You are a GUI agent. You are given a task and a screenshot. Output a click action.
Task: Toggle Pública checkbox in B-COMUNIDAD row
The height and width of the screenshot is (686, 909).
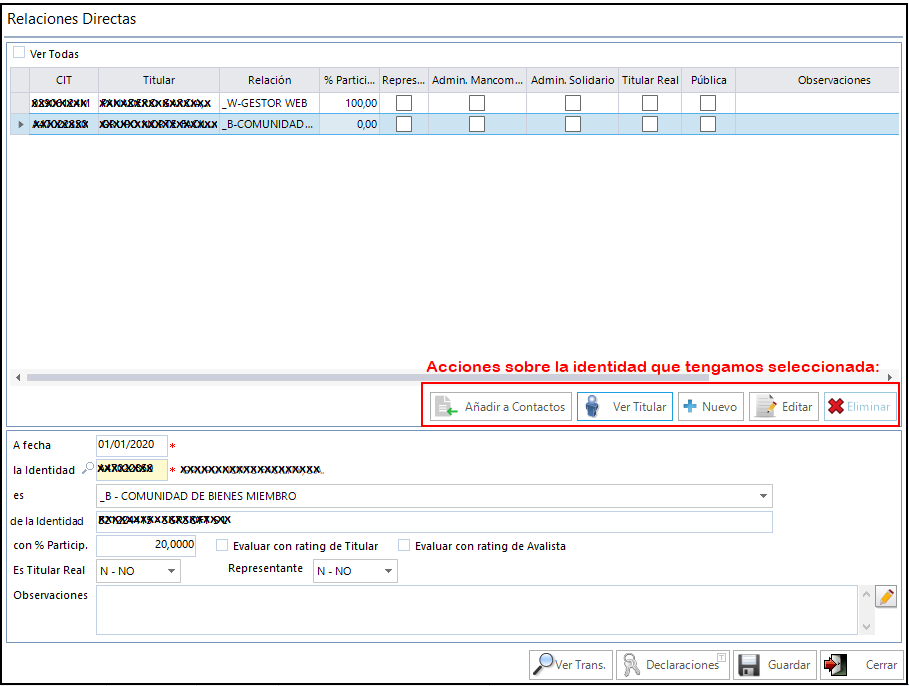point(708,124)
